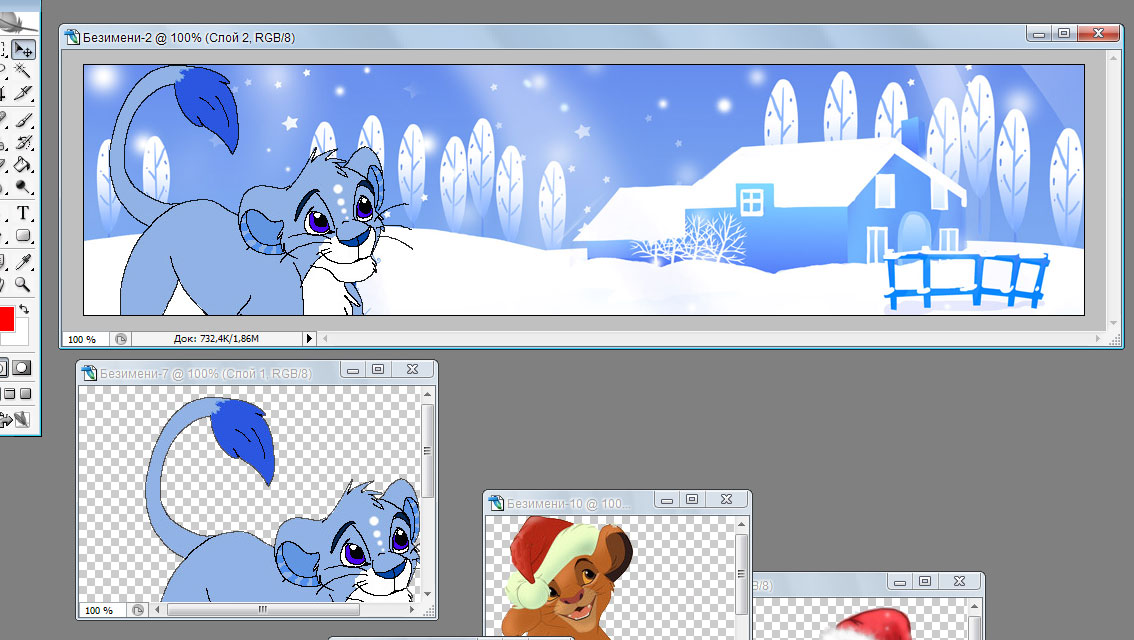The height and width of the screenshot is (640, 1134).
Task: Click the Док: 732,4К/1,86М status text
Action: click(x=216, y=338)
